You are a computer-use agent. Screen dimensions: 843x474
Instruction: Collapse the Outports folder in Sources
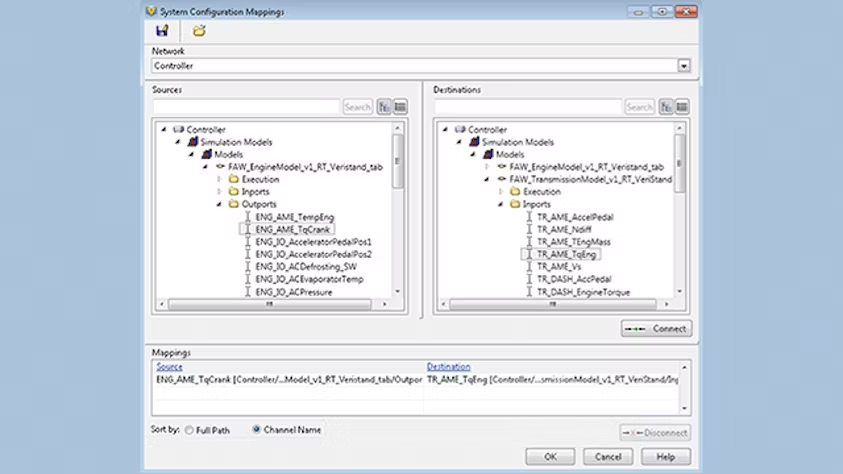coord(220,204)
